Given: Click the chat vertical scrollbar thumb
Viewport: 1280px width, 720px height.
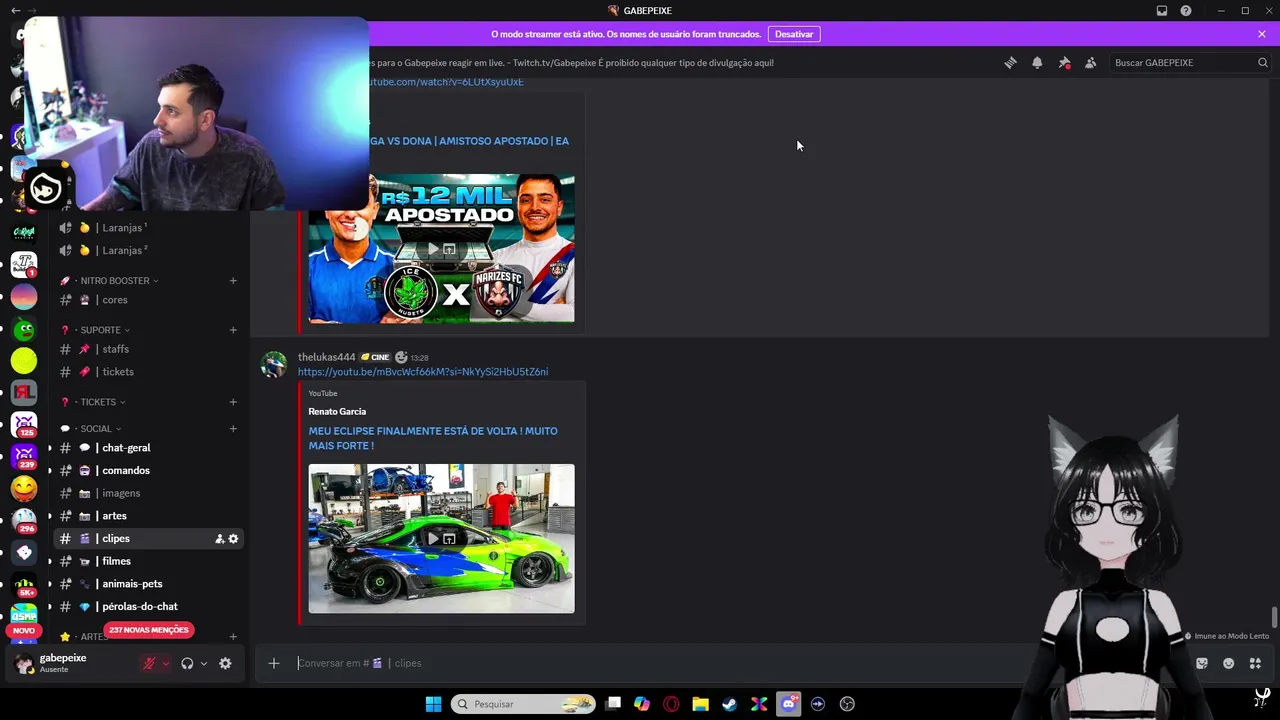Looking at the screenshot, I should [1274, 619].
